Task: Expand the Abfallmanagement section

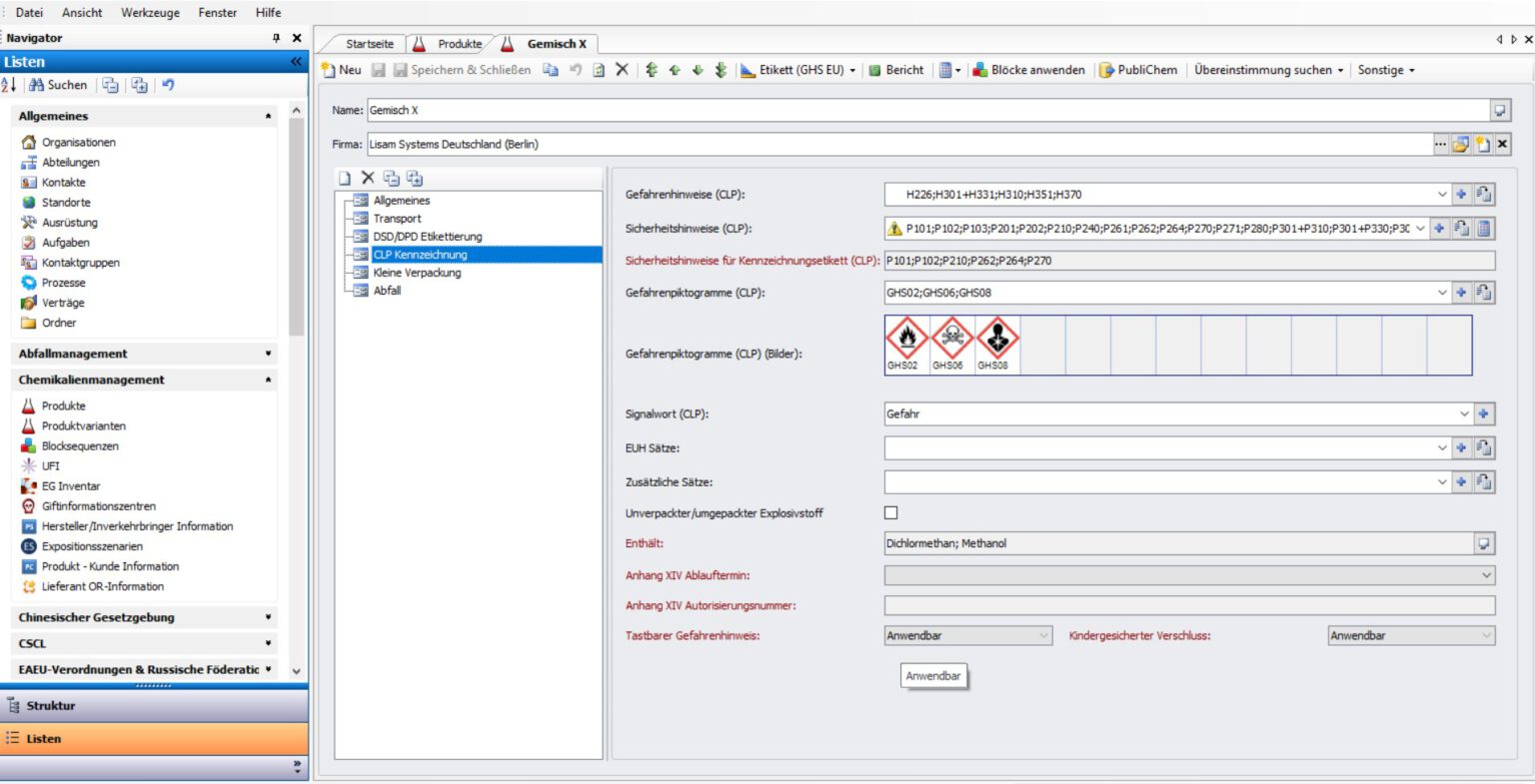Action: [x=268, y=354]
